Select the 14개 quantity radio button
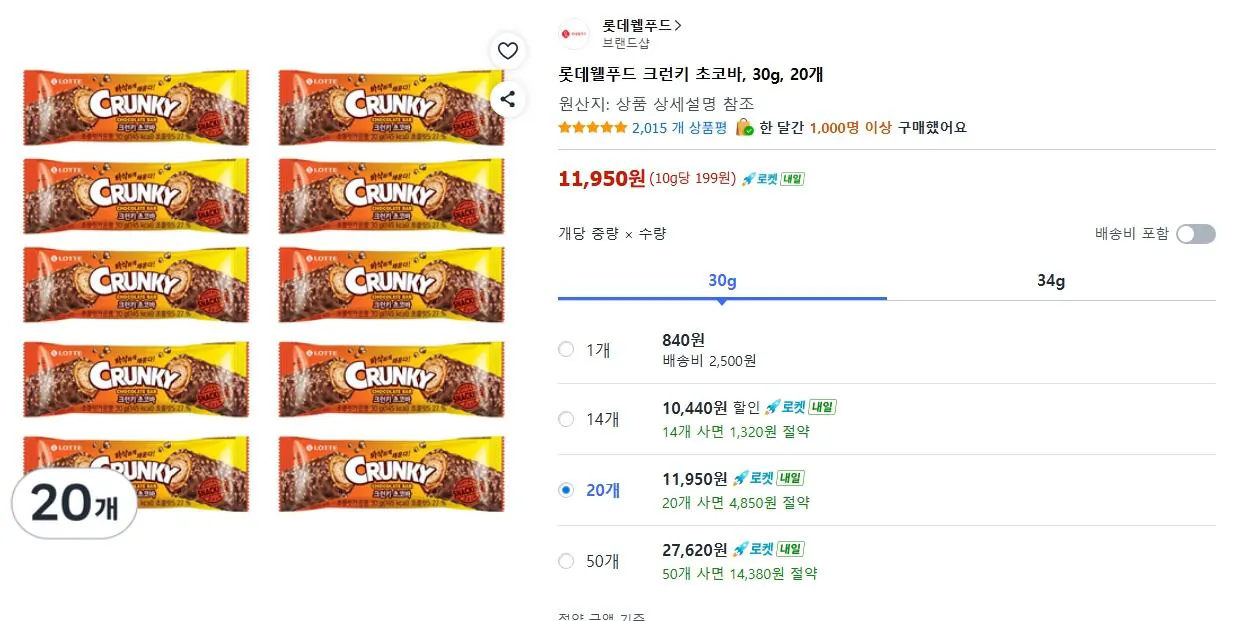Viewport: 1254px width, 621px height. [x=566, y=419]
